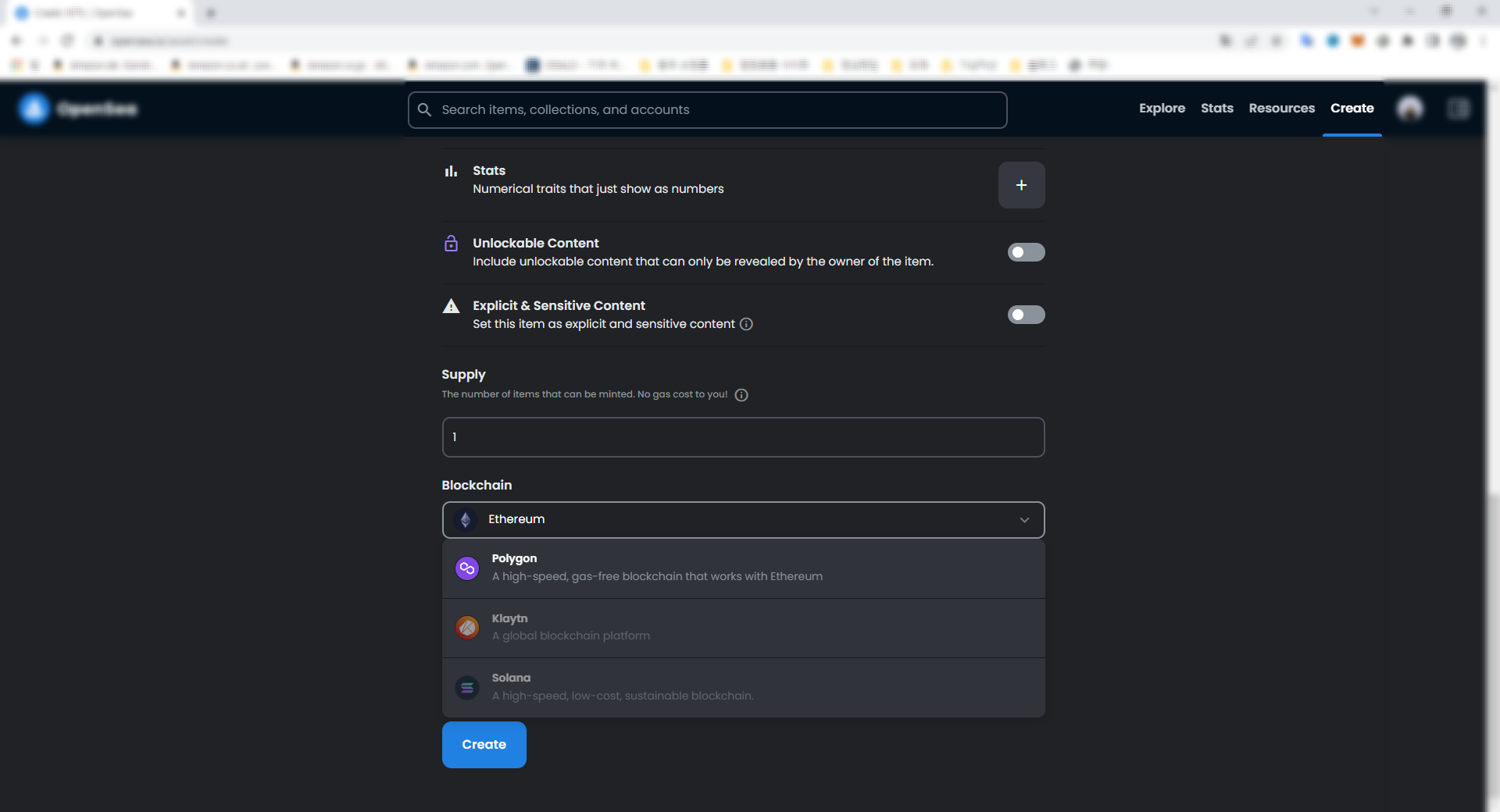Focus the search items input field
1500x812 pixels.
point(707,110)
